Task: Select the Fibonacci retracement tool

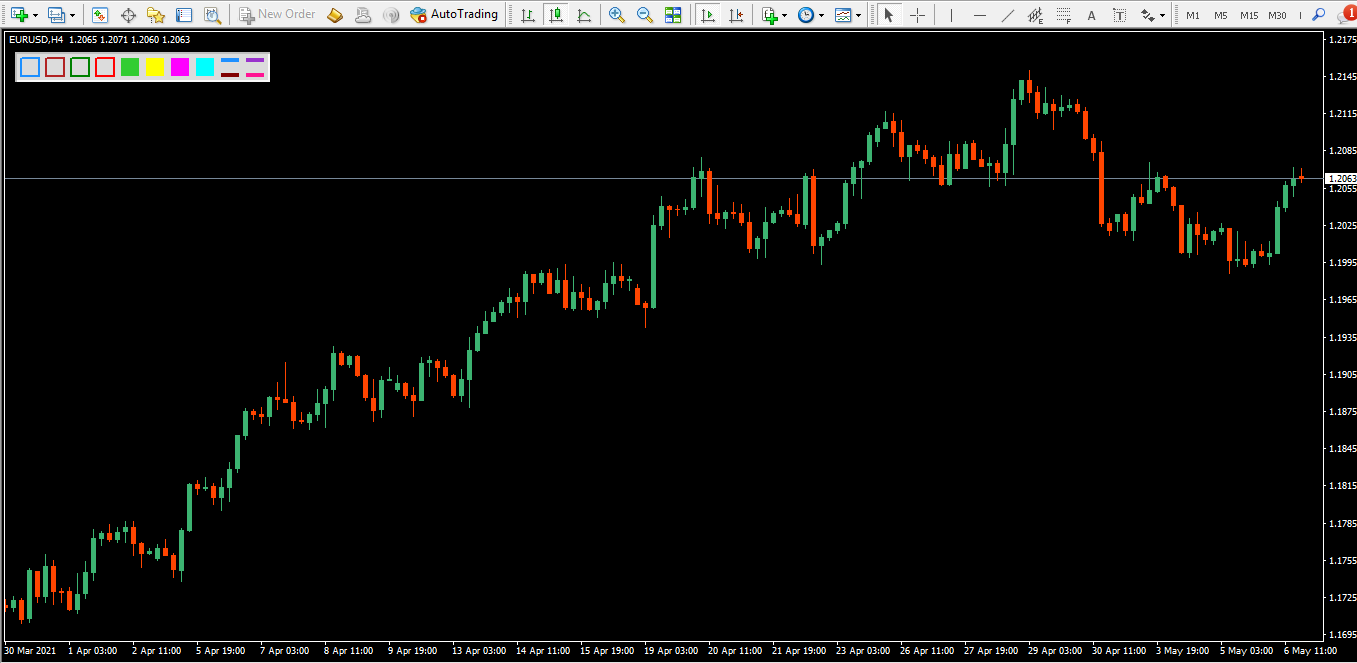Action: [1063, 15]
